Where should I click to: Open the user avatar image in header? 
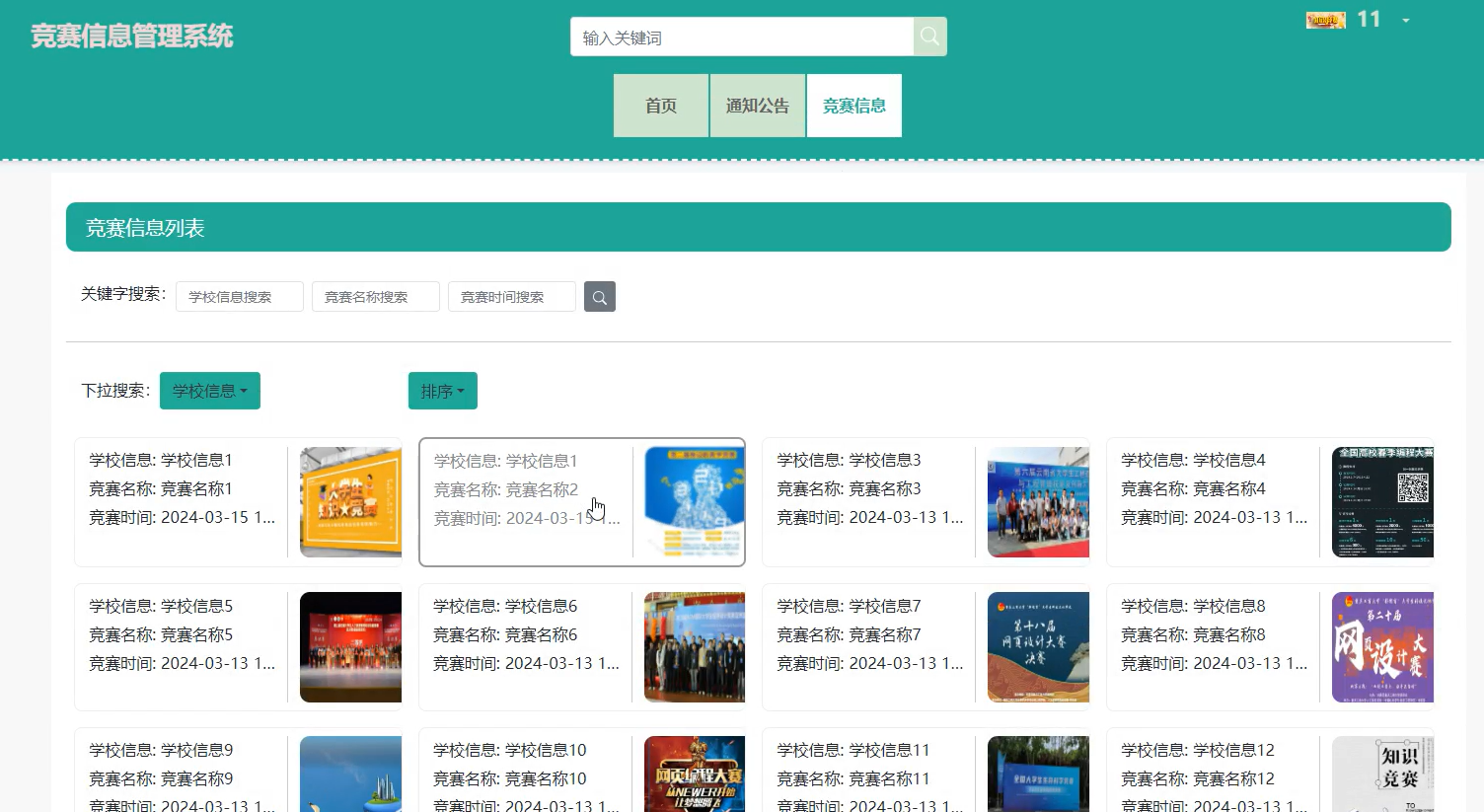1325,20
